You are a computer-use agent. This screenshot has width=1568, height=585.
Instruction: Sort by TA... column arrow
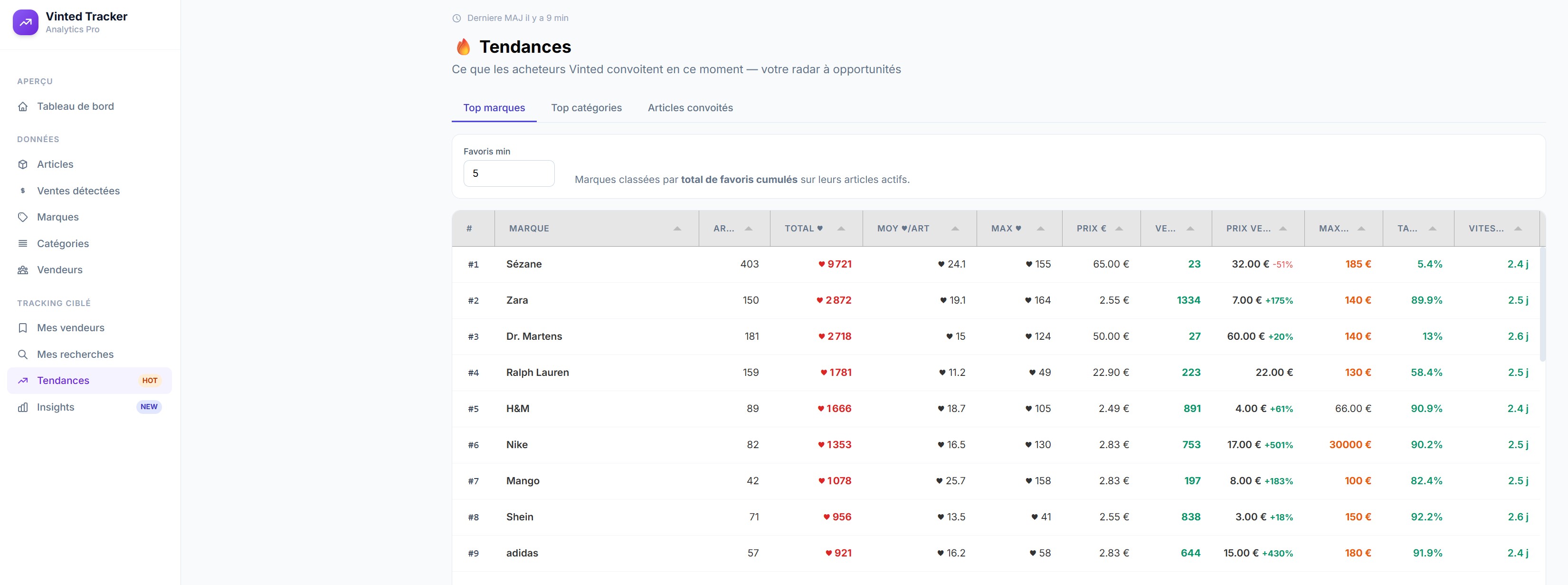click(1433, 228)
